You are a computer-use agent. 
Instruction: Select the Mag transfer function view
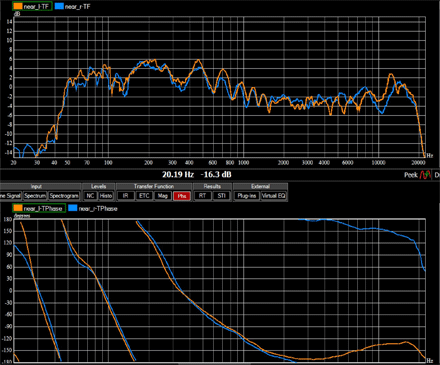pyautogui.click(x=163, y=196)
